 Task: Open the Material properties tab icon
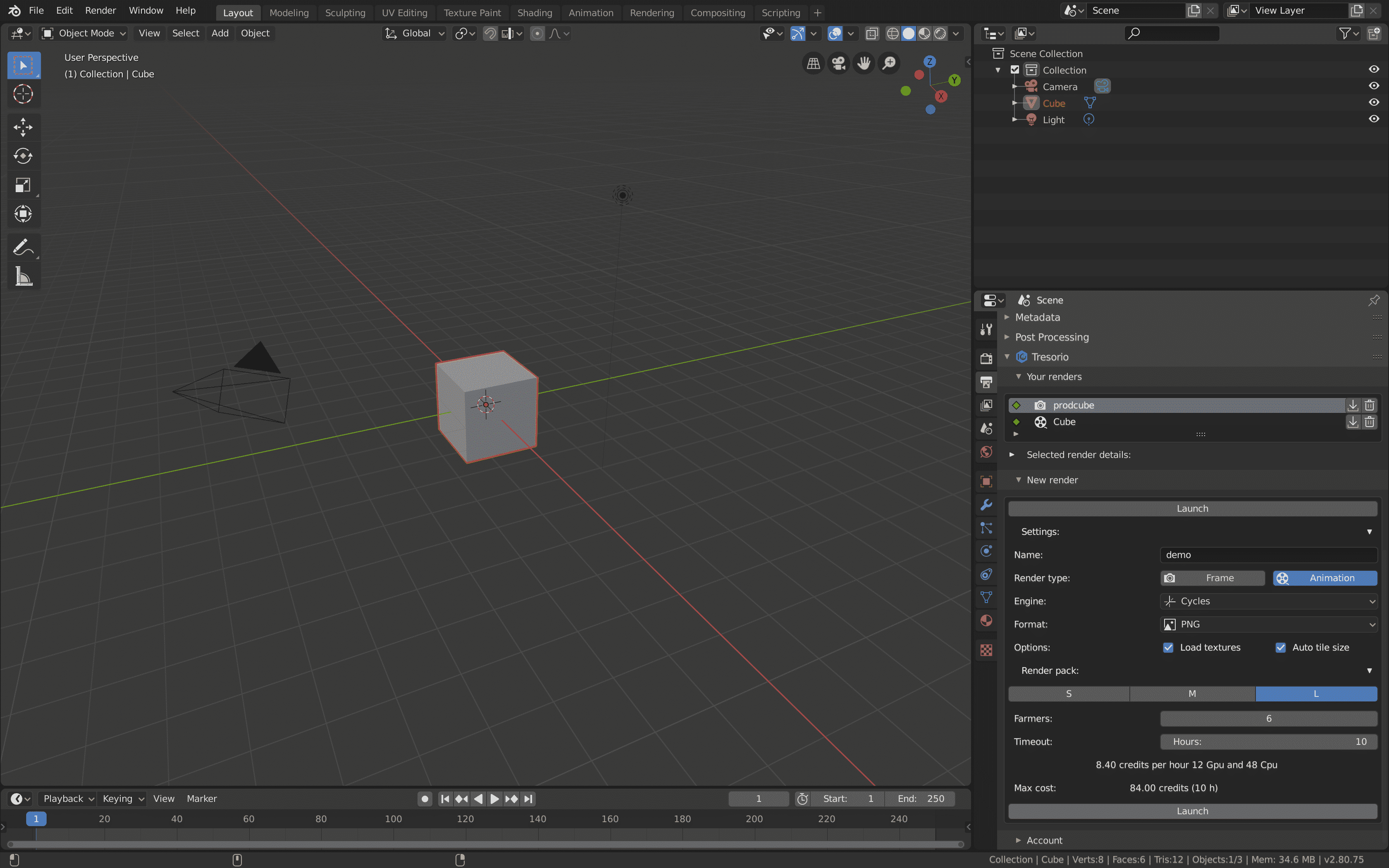click(x=986, y=620)
